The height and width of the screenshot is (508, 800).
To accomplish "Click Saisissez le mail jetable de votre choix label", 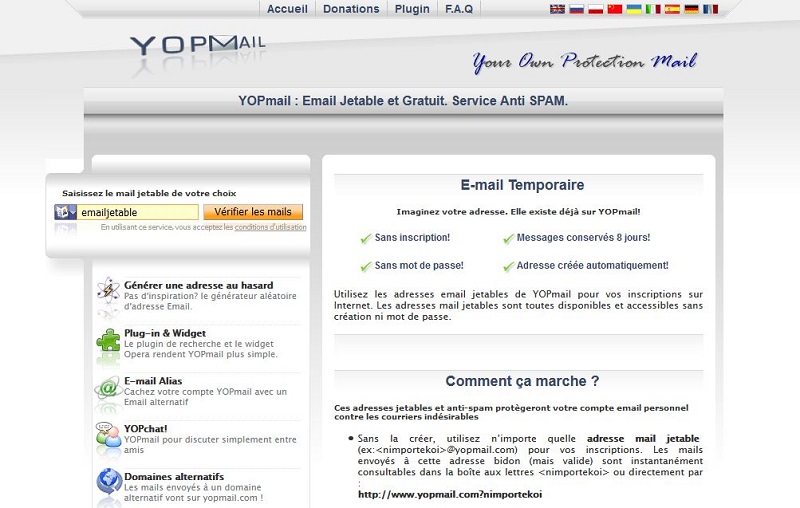I will [x=149, y=193].
